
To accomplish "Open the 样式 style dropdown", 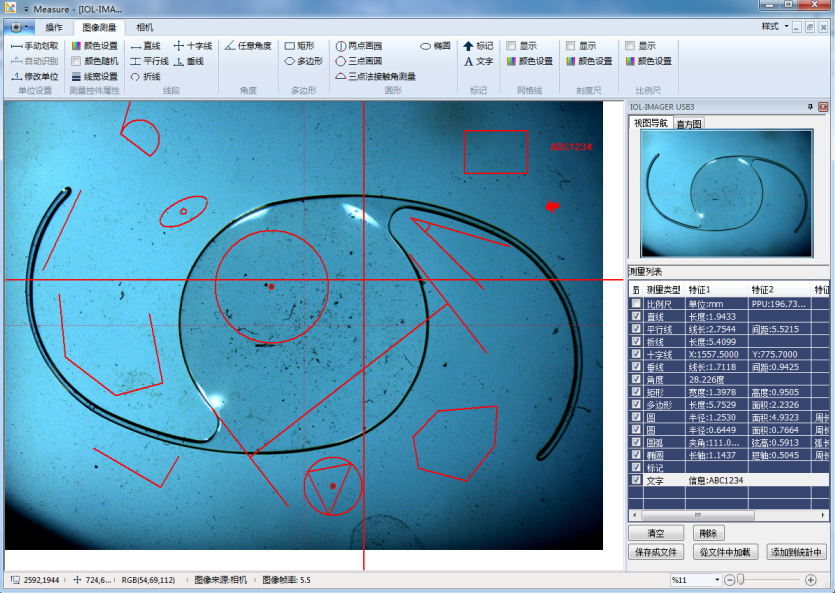I will (x=774, y=26).
